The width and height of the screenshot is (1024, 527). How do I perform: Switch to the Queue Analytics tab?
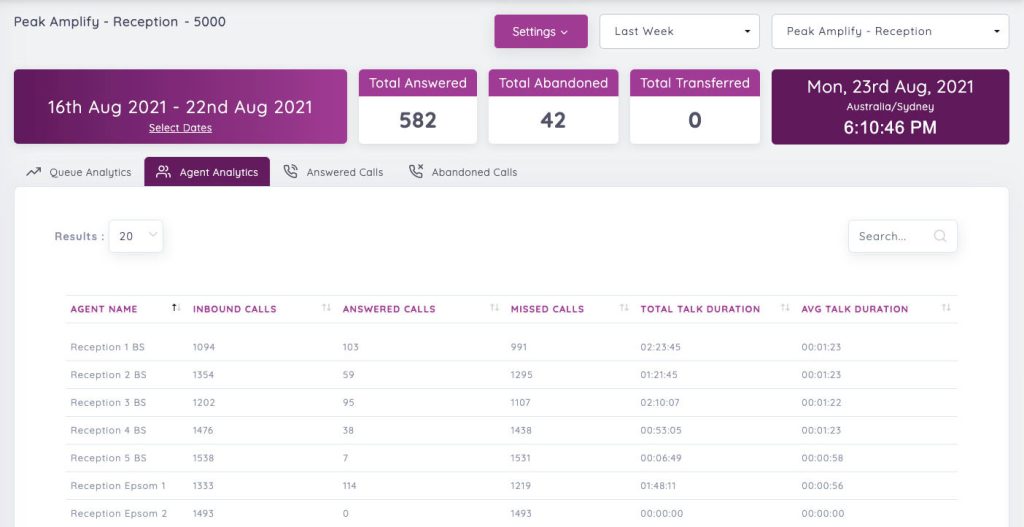click(x=90, y=173)
